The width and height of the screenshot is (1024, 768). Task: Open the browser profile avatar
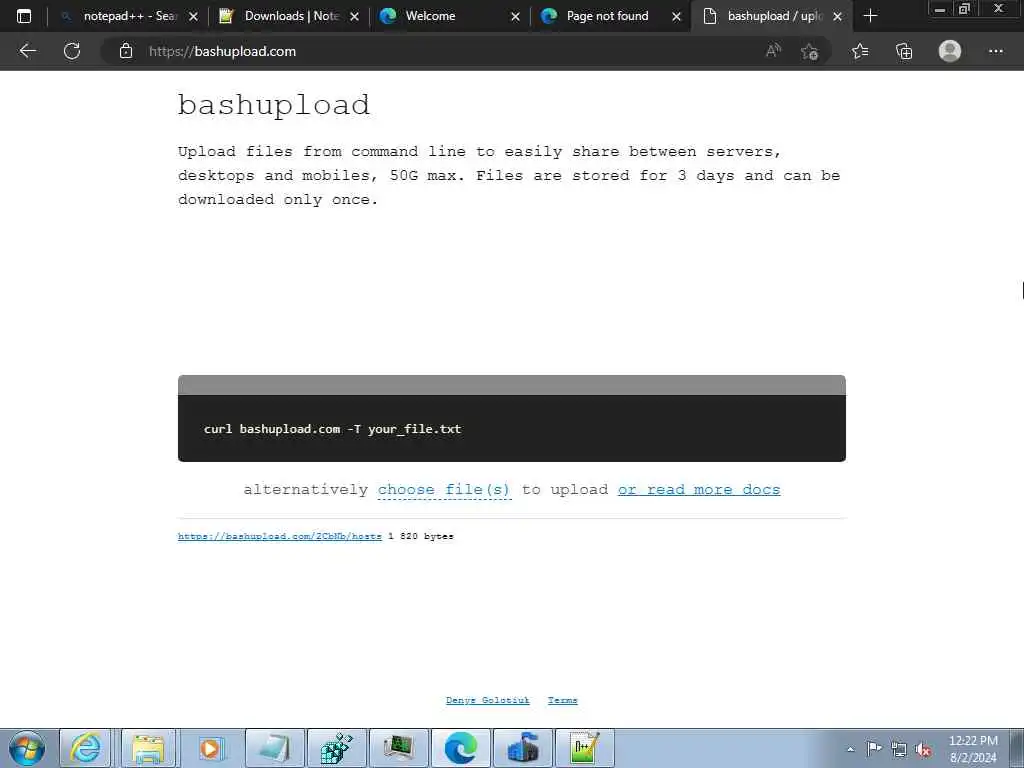[950, 51]
